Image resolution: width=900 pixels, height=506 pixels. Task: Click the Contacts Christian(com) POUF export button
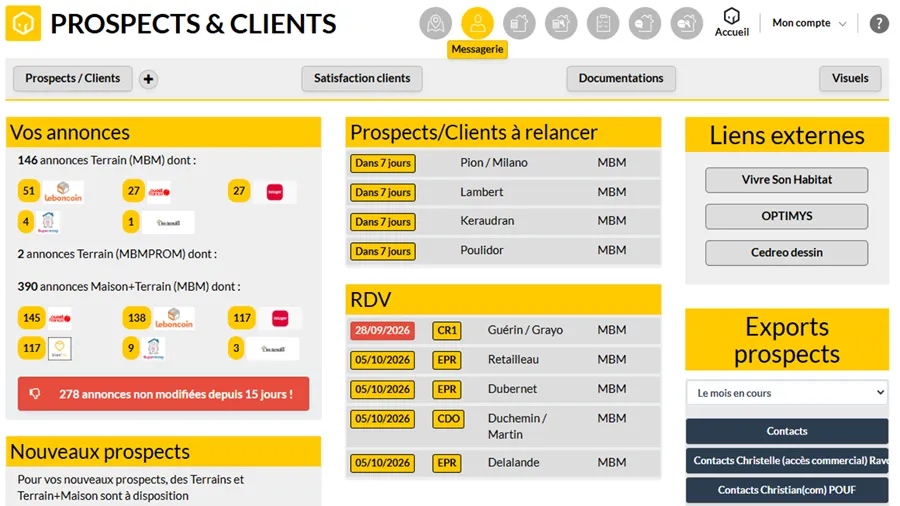(787, 491)
